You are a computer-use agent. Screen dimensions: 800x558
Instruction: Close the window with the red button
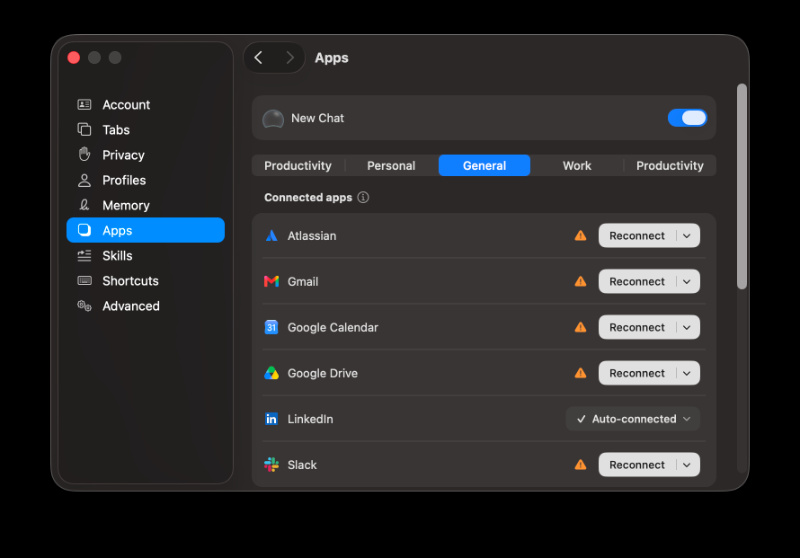[73, 58]
